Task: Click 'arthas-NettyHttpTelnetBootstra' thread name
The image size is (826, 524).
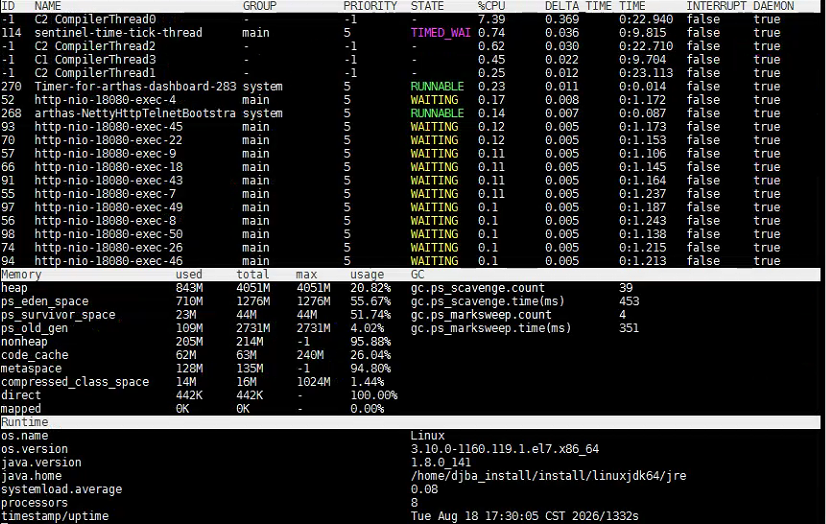Action: coord(135,113)
